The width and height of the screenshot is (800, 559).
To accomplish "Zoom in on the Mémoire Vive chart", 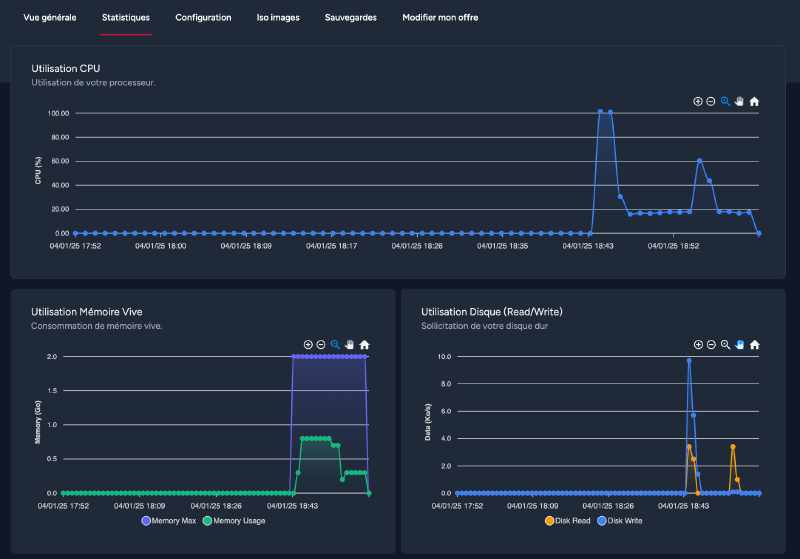I will coord(308,344).
